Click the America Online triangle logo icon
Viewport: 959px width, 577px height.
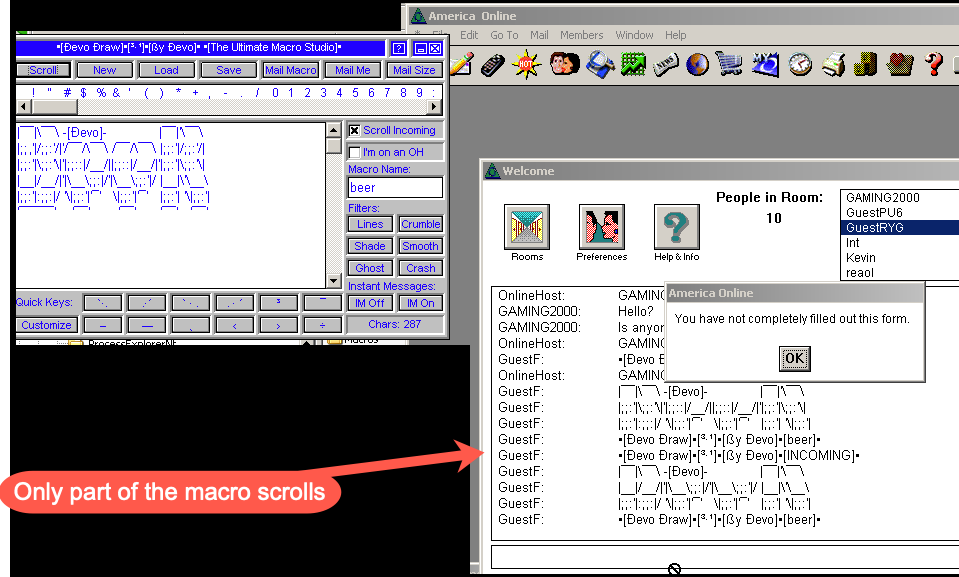point(418,16)
